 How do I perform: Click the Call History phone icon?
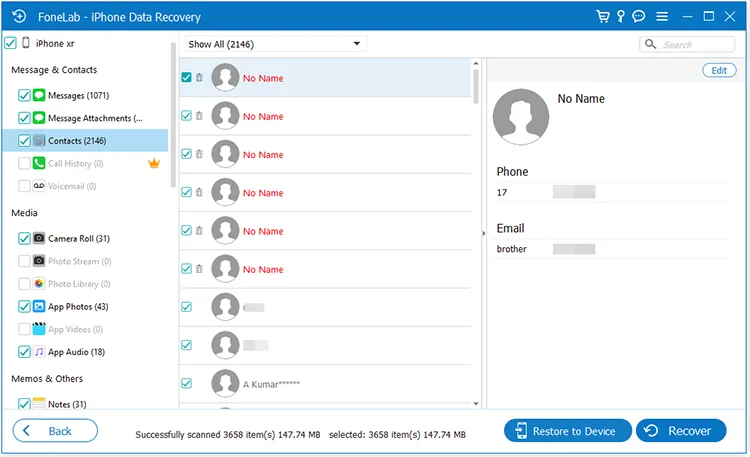pos(39,163)
